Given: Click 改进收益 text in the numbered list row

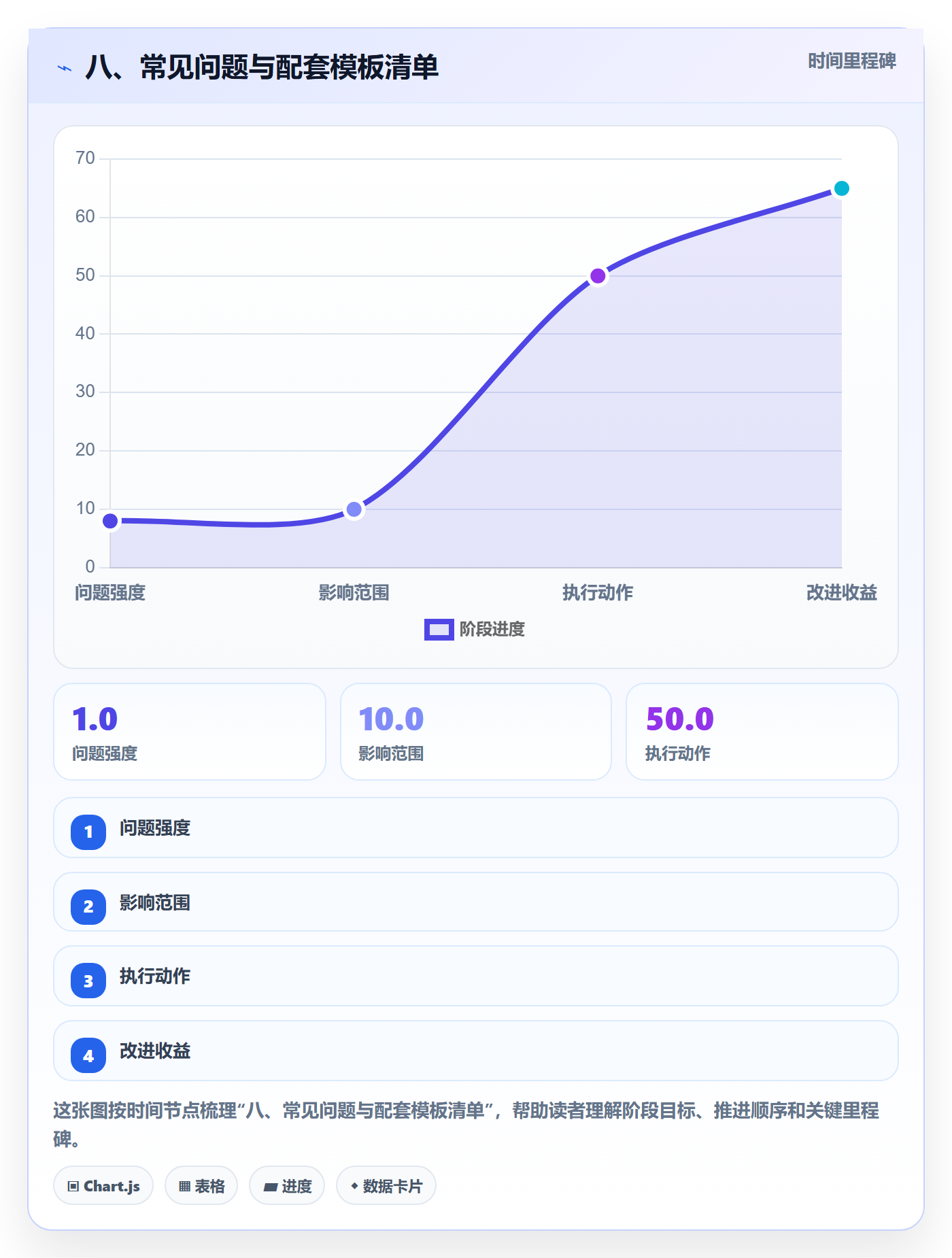Looking at the screenshot, I should tap(155, 1051).
